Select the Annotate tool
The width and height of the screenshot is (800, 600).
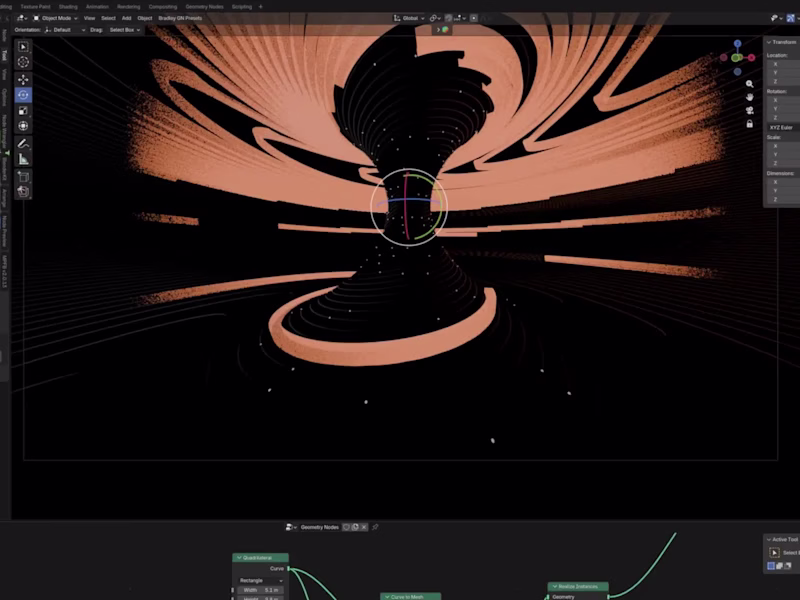(x=23, y=143)
